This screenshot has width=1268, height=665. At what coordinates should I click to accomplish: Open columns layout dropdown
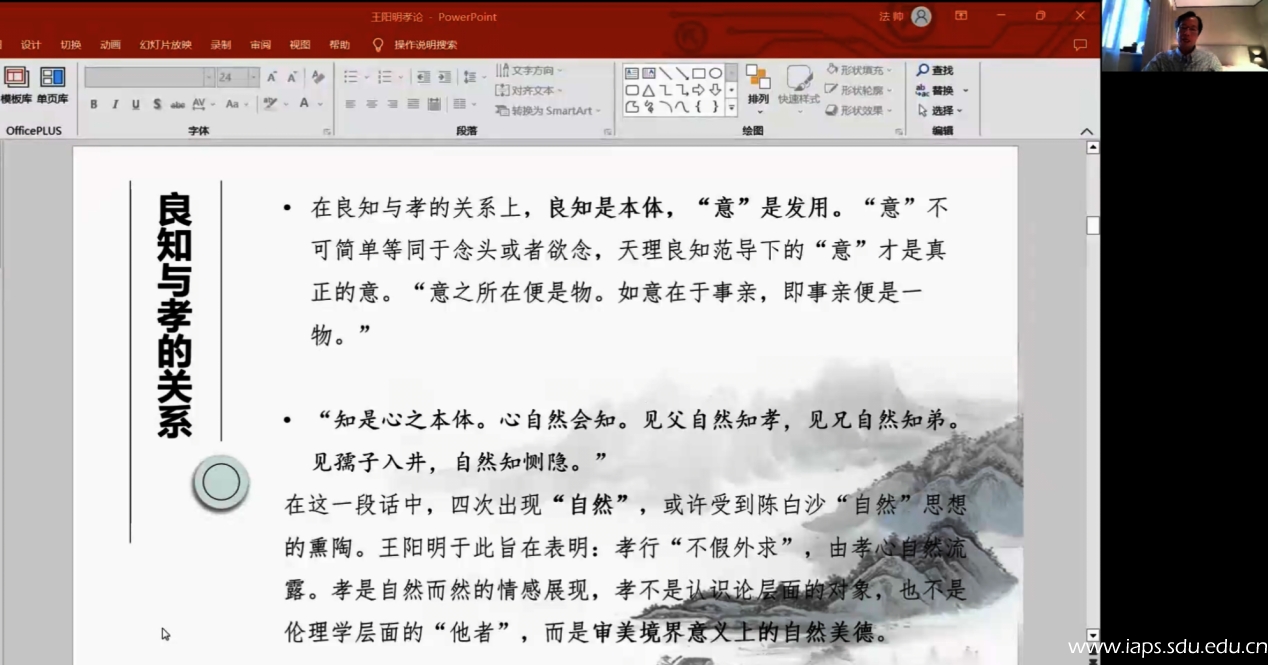click(464, 104)
